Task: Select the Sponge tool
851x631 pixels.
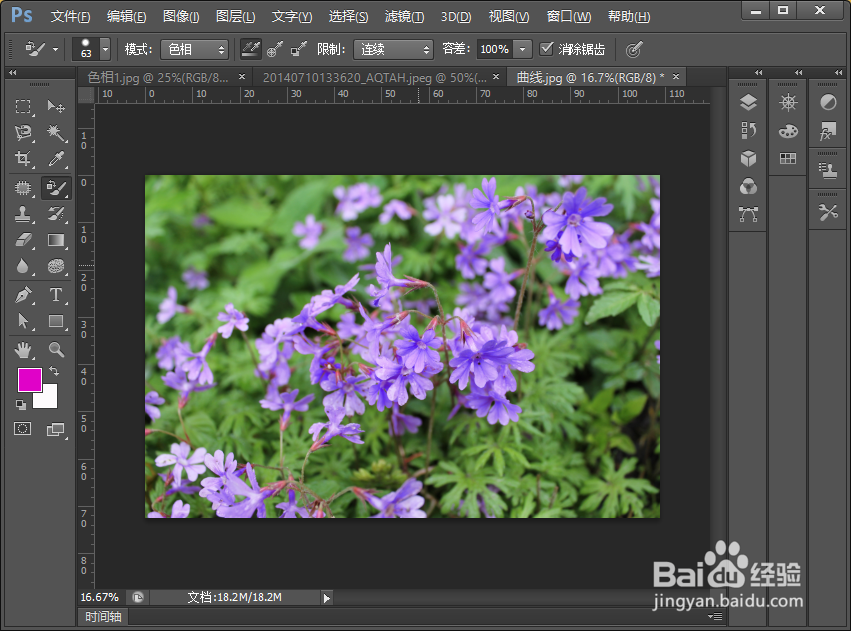Action: click(56, 266)
